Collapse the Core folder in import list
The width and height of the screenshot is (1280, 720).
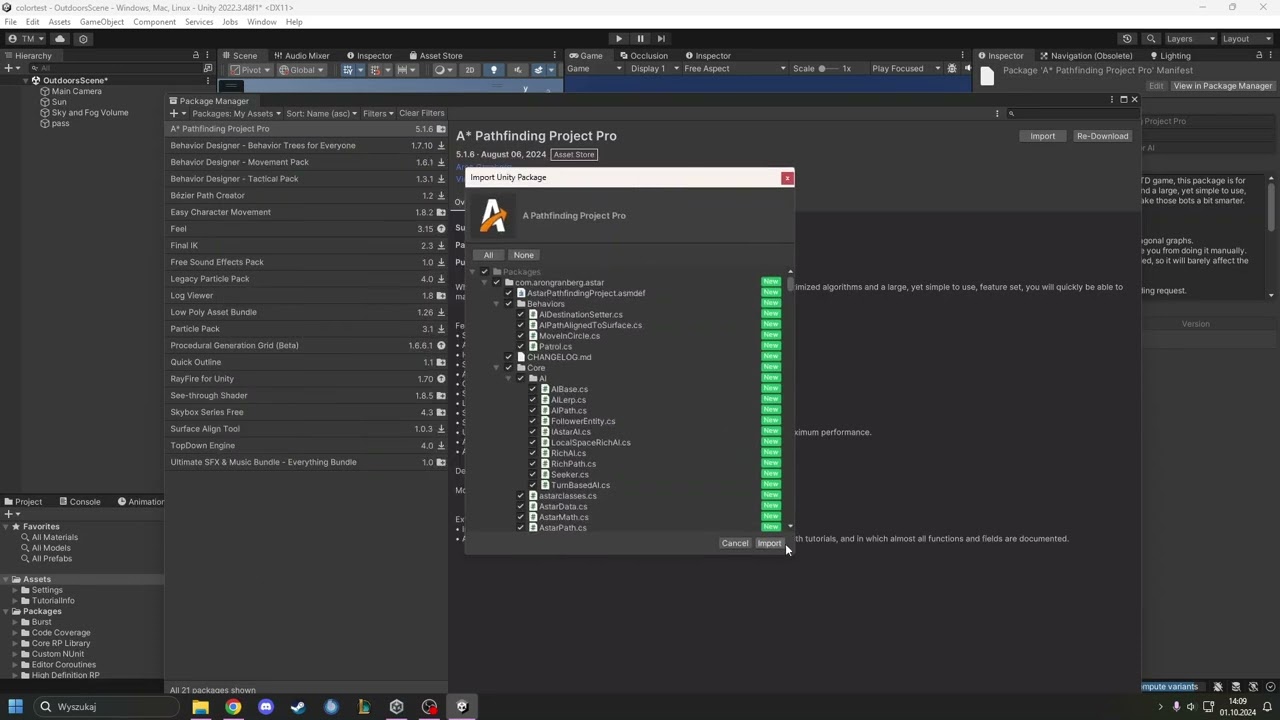496,368
